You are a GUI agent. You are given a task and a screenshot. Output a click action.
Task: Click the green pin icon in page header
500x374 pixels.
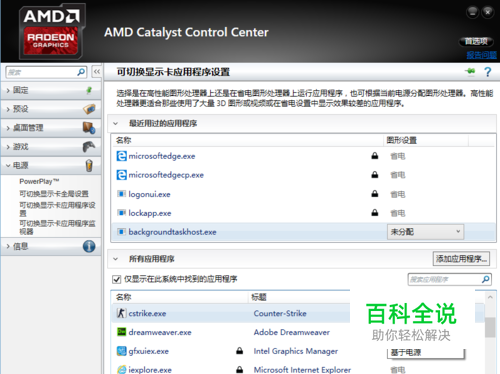click(471, 71)
